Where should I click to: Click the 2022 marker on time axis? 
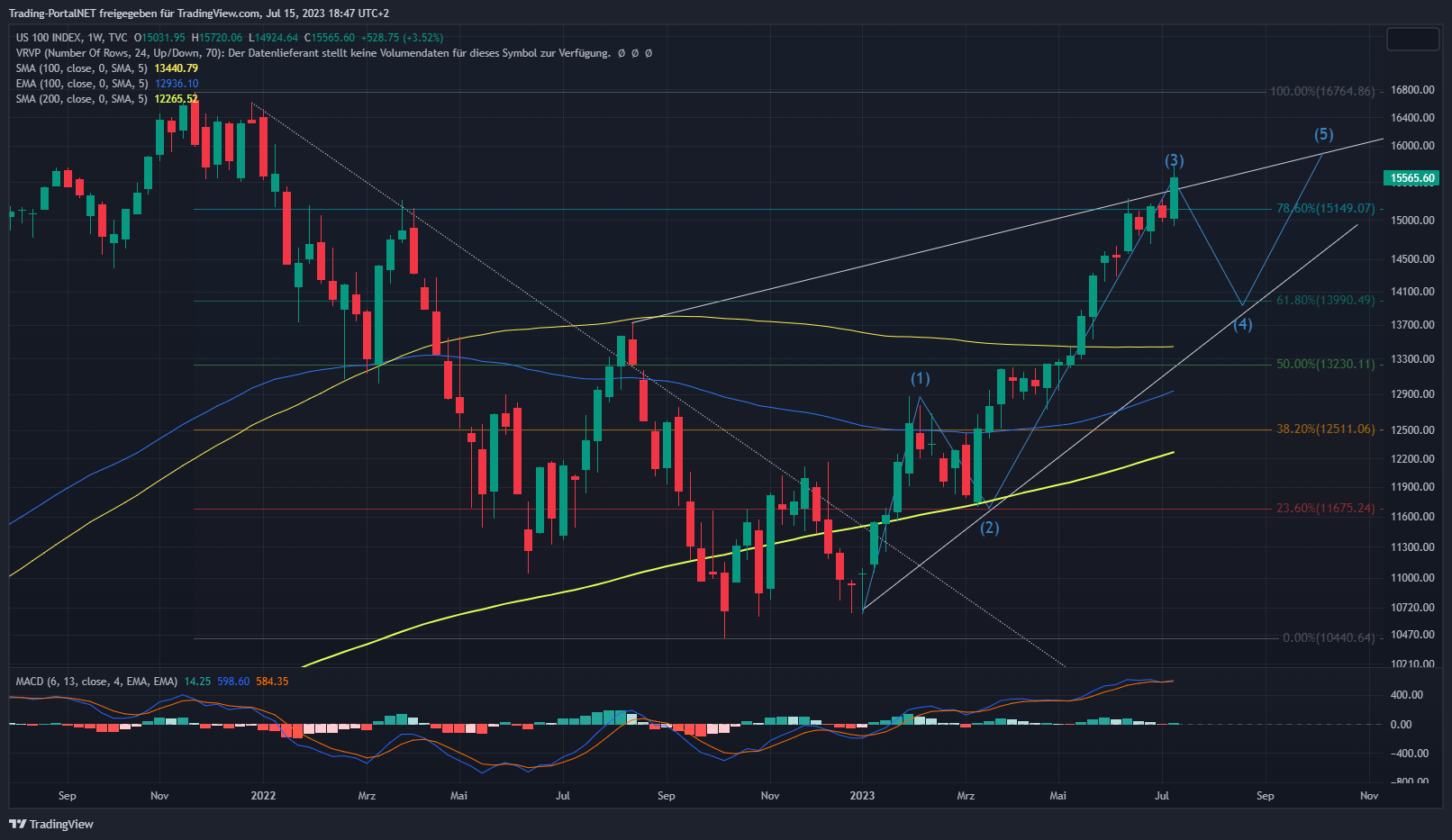[263, 796]
